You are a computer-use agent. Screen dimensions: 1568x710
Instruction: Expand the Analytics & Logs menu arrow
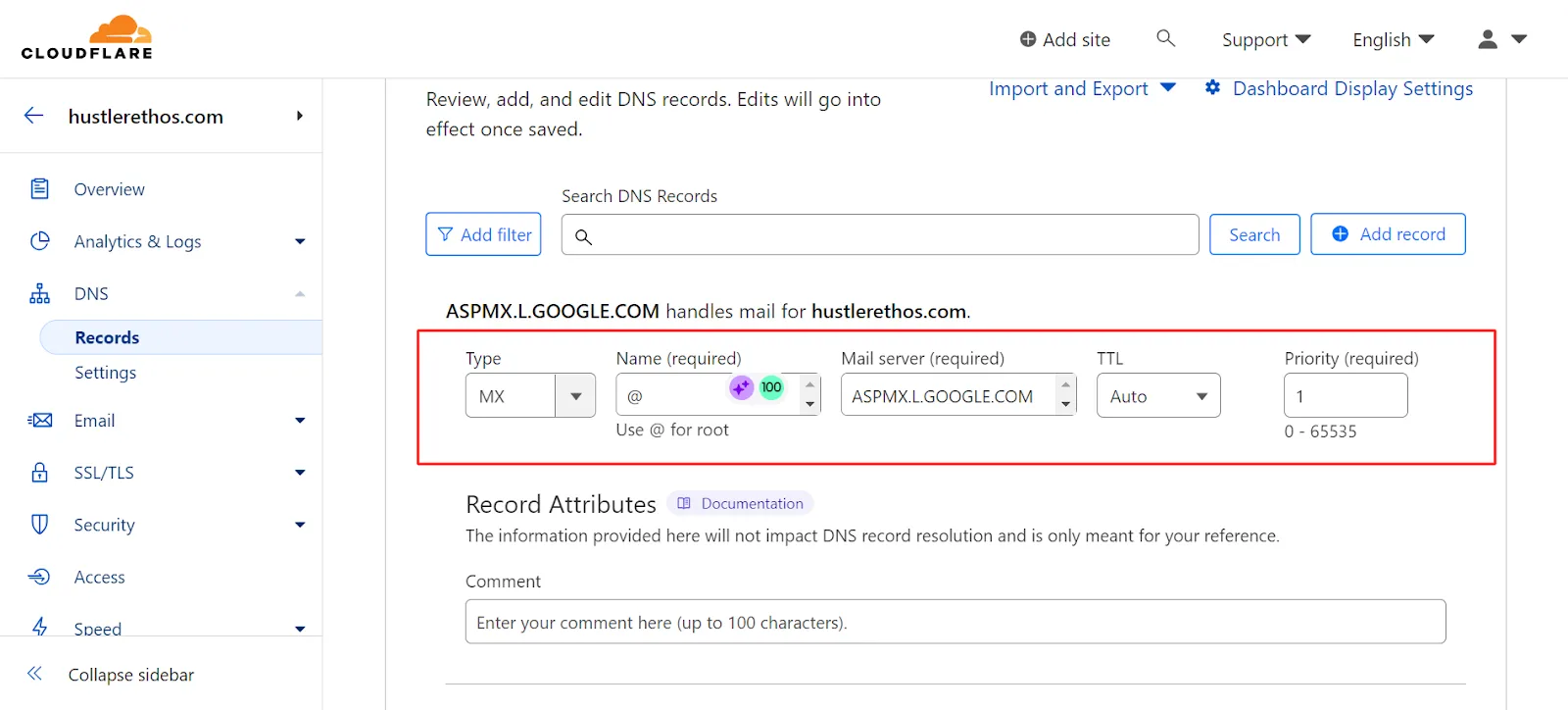point(300,241)
